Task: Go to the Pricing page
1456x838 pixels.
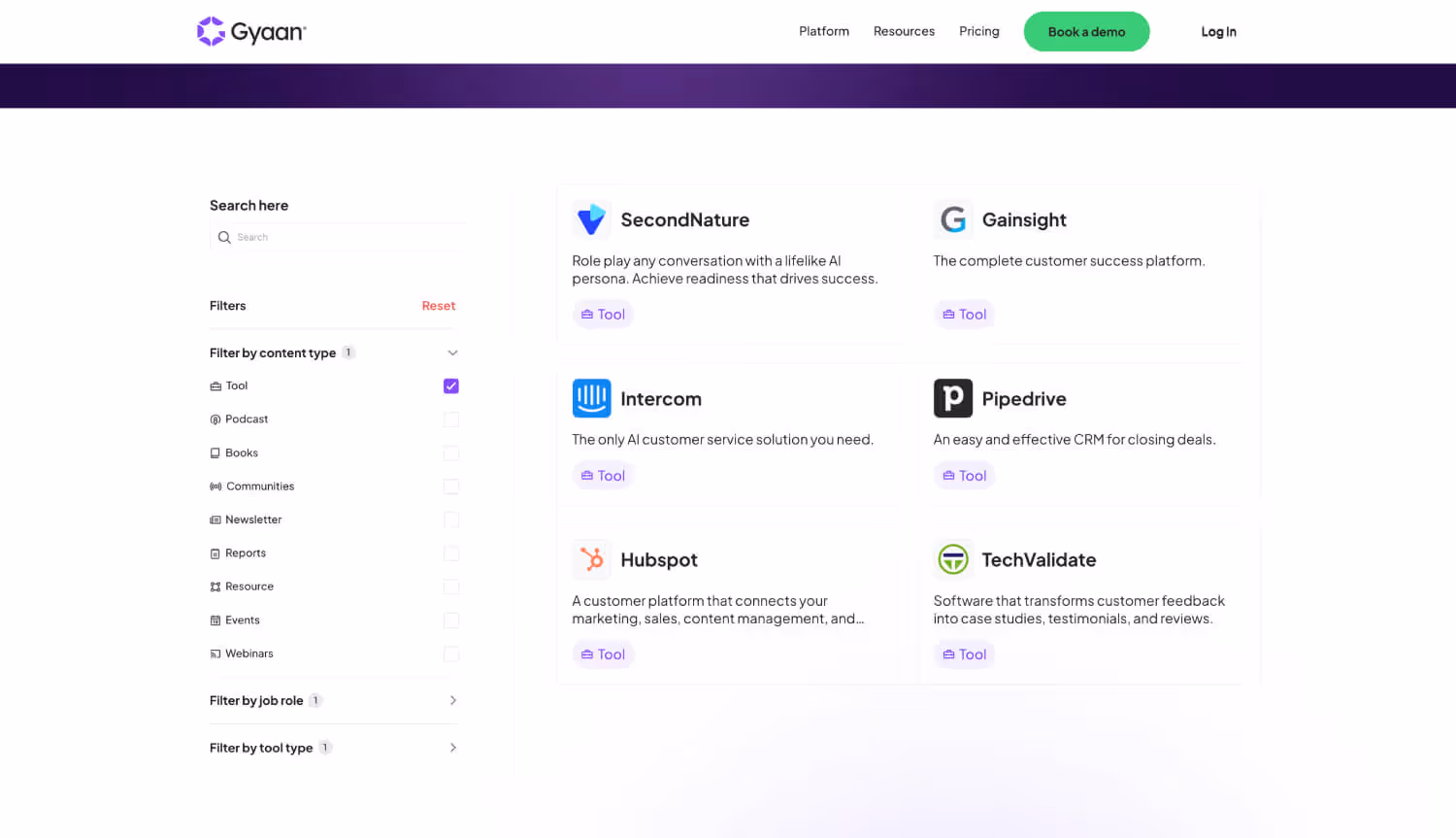Action: click(x=979, y=31)
